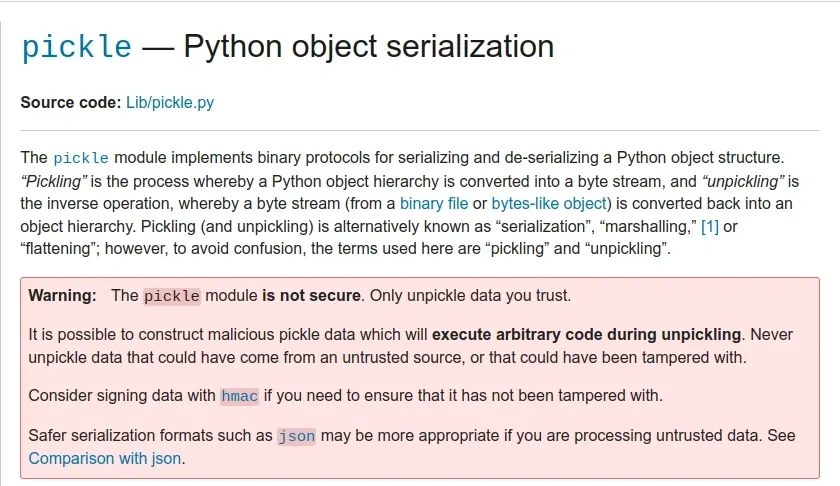Click the "Python object serialization" heading text
This screenshot has width=840, height=486.
(x=368, y=46)
